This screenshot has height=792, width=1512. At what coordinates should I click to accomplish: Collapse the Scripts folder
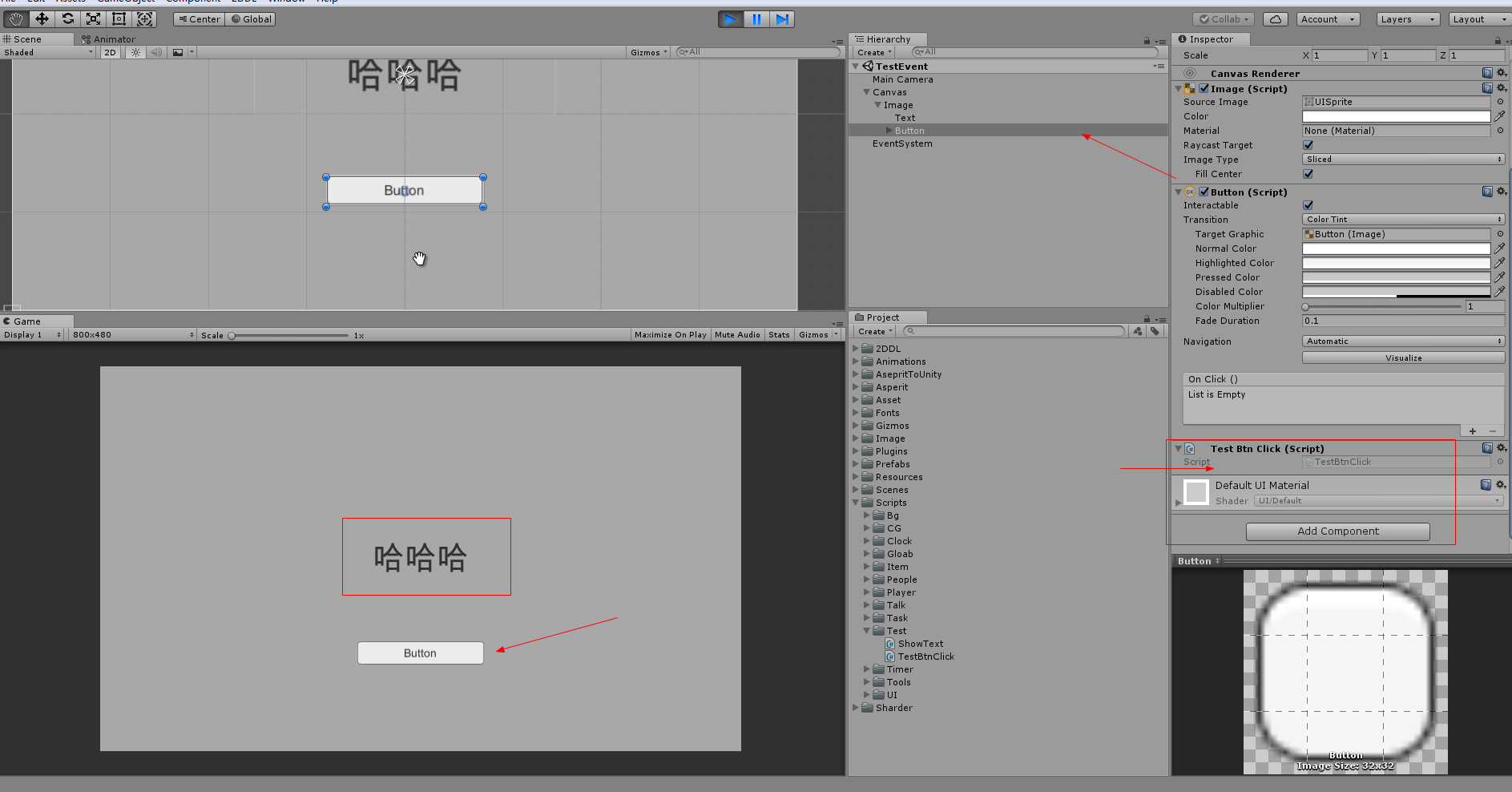click(x=856, y=503)
